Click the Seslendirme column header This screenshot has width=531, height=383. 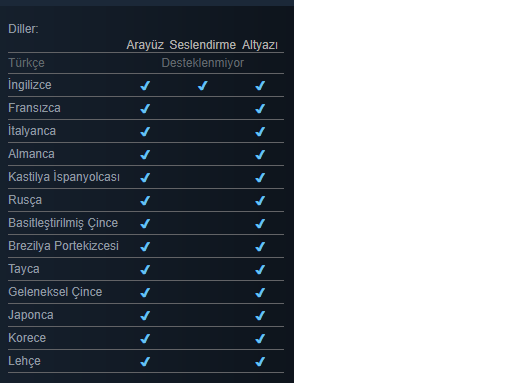pyautogui.click(x=203, y=45)
